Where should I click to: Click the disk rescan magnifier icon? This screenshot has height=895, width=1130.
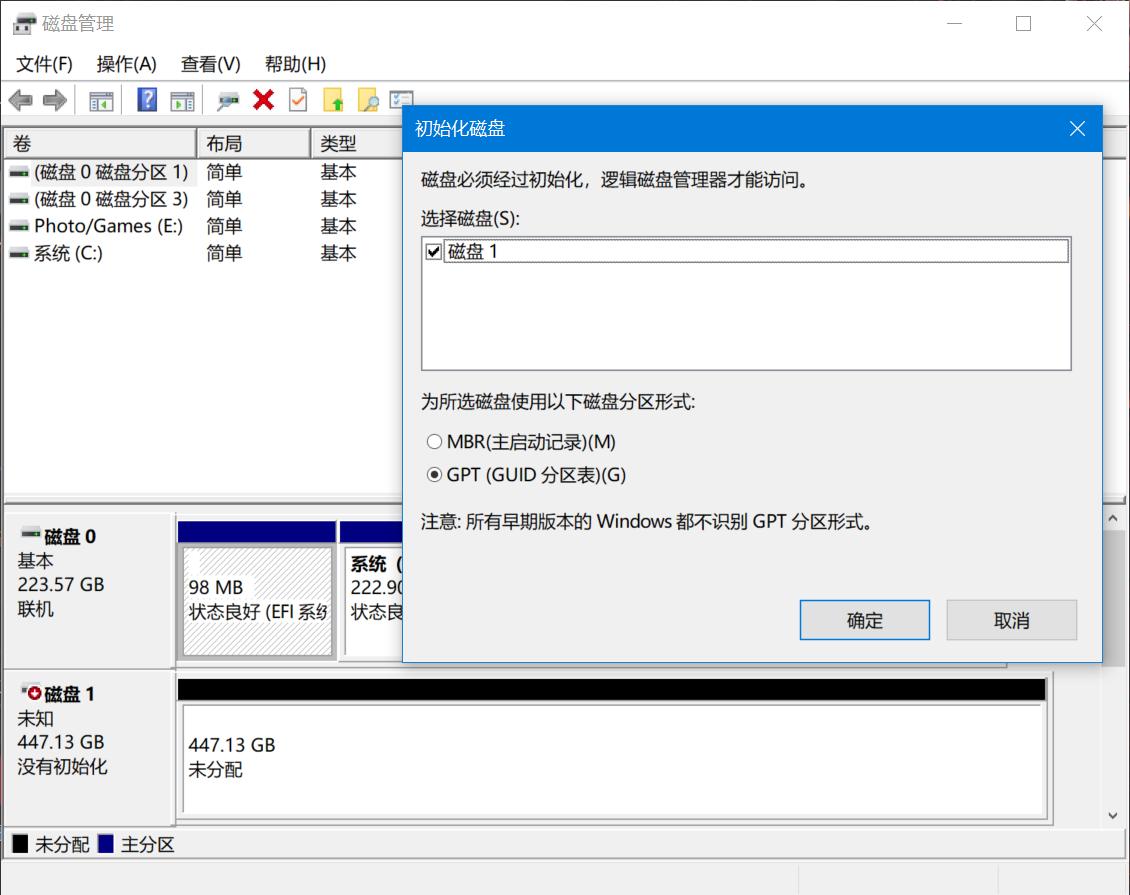226,100
